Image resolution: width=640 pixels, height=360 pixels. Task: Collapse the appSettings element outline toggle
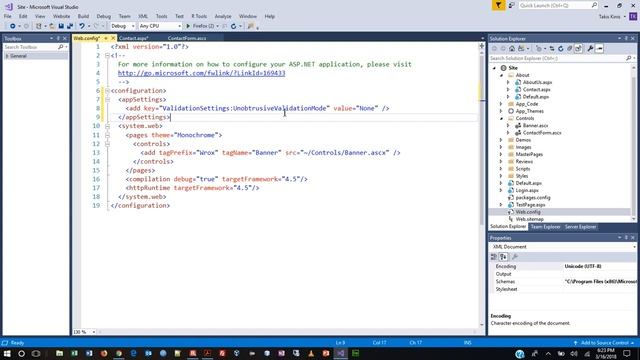pyautogui.click(x=107, y=100)
